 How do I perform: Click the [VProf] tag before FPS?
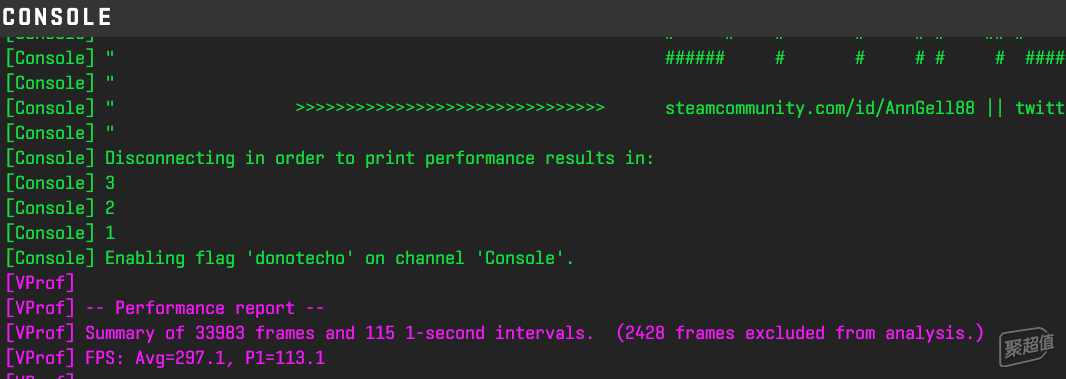tap(39, 358)
